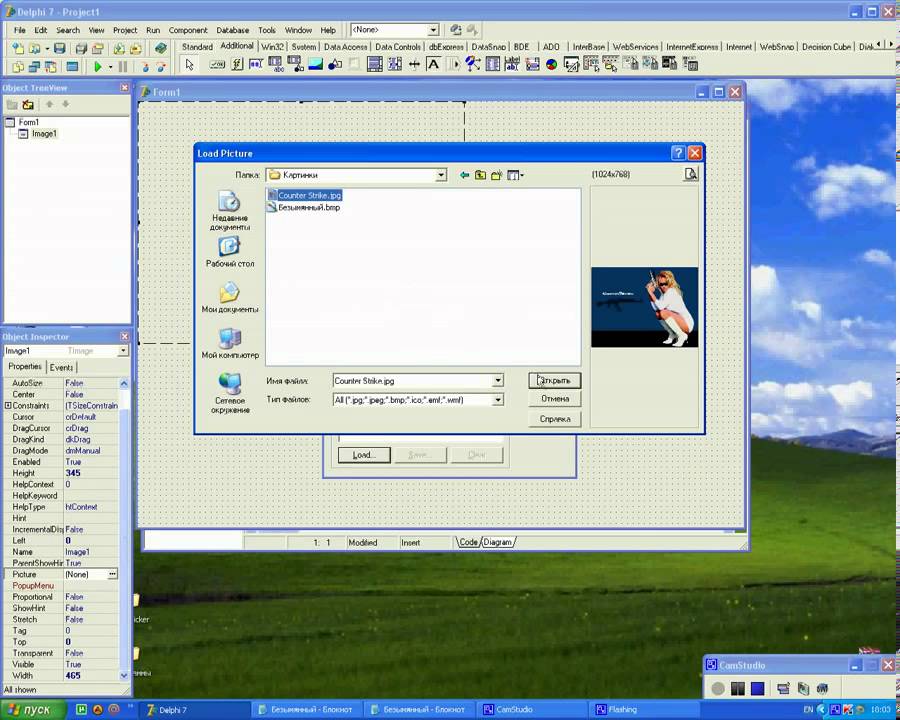The width and height of the screenshot is (900, 720).
Task: Select the Image component icon
Action: (x=315, y=64)
